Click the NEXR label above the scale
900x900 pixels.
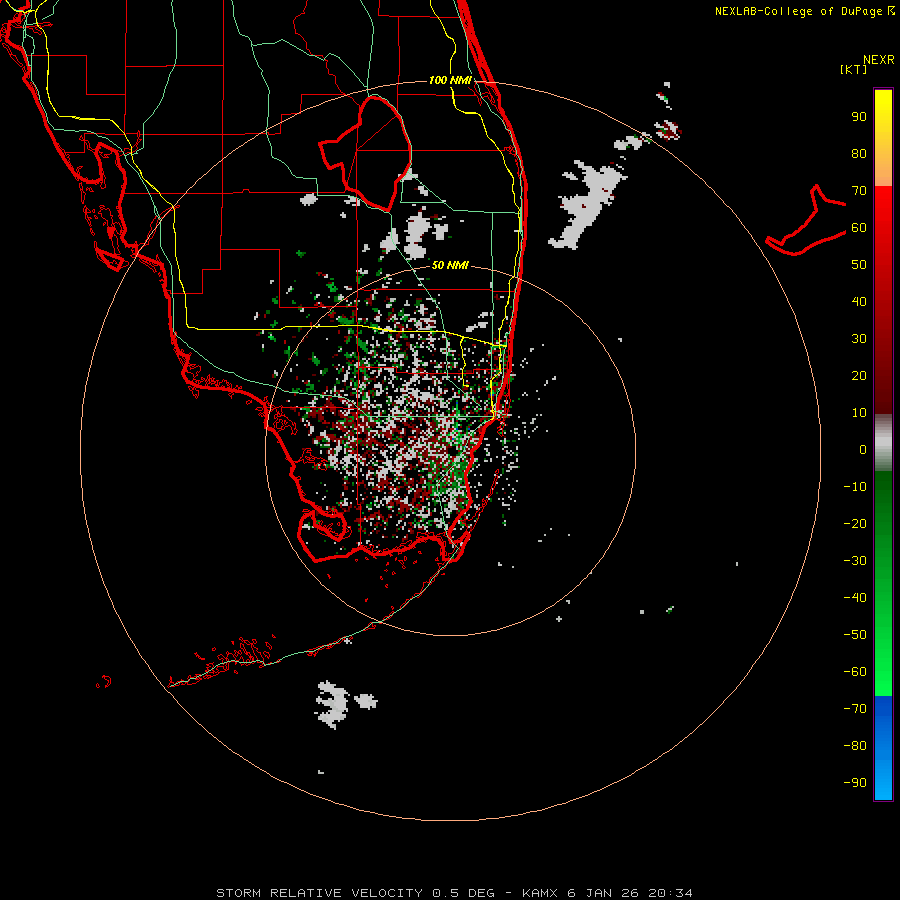[879, 60]
